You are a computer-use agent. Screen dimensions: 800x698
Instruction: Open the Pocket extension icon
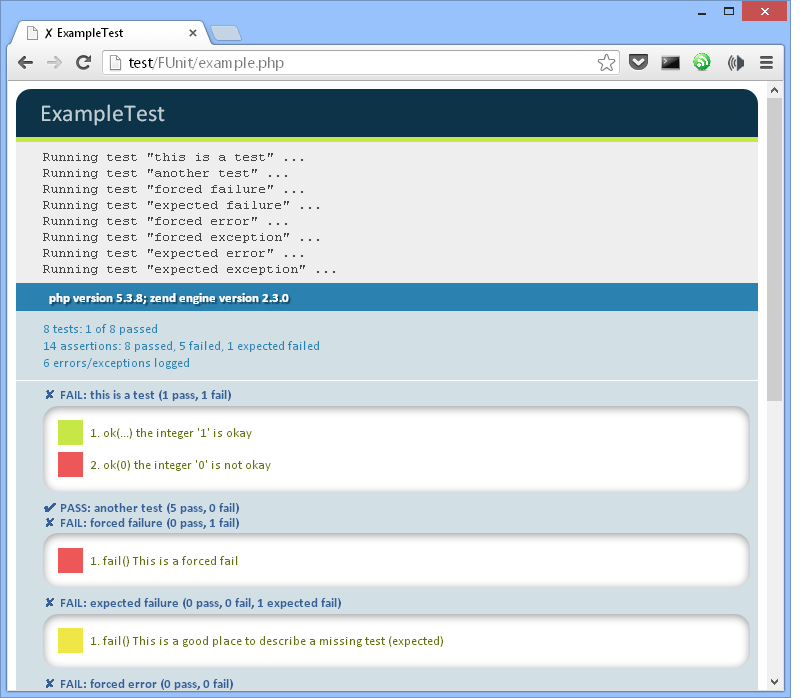(638, 63)
